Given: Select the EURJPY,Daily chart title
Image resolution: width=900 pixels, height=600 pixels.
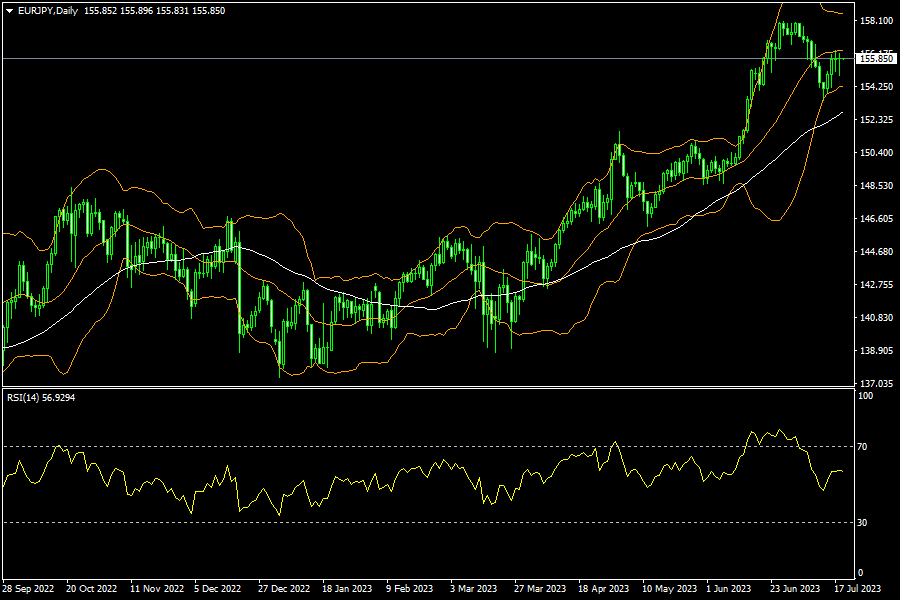Looking at the screenshot, I should 48,11.
